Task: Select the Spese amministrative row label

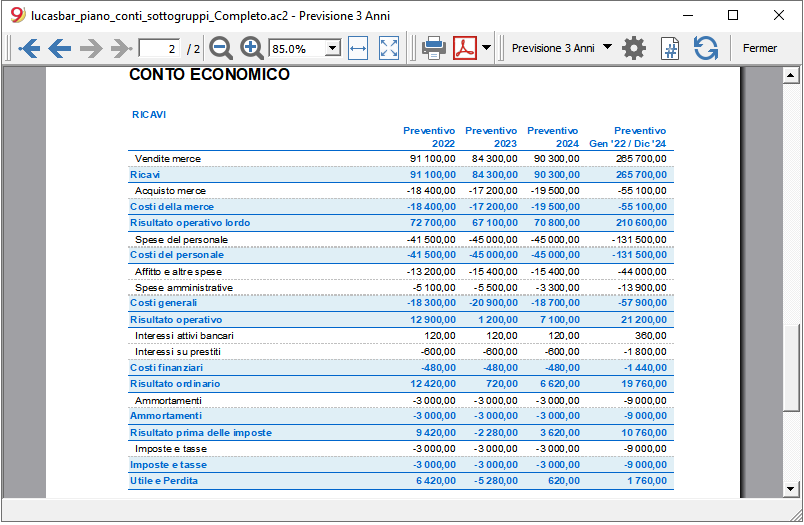Action: click(x=184, y=288)
